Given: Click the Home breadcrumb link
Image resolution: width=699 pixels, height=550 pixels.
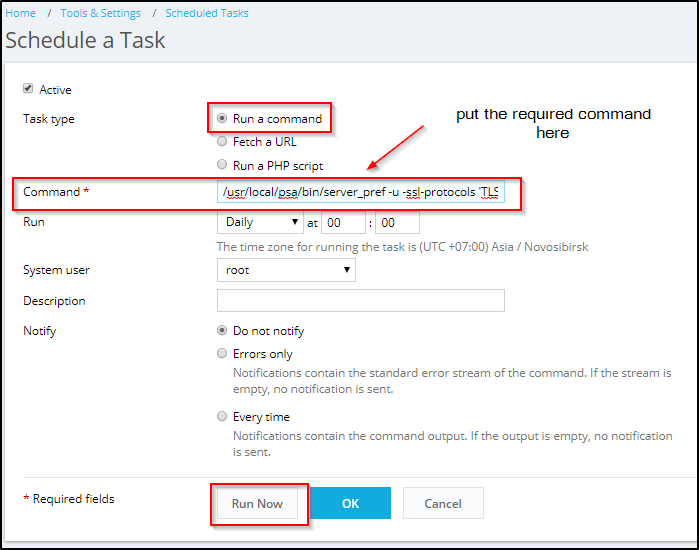Looking at the screenshot, I should pyautogui.click(x=21, y=13).
